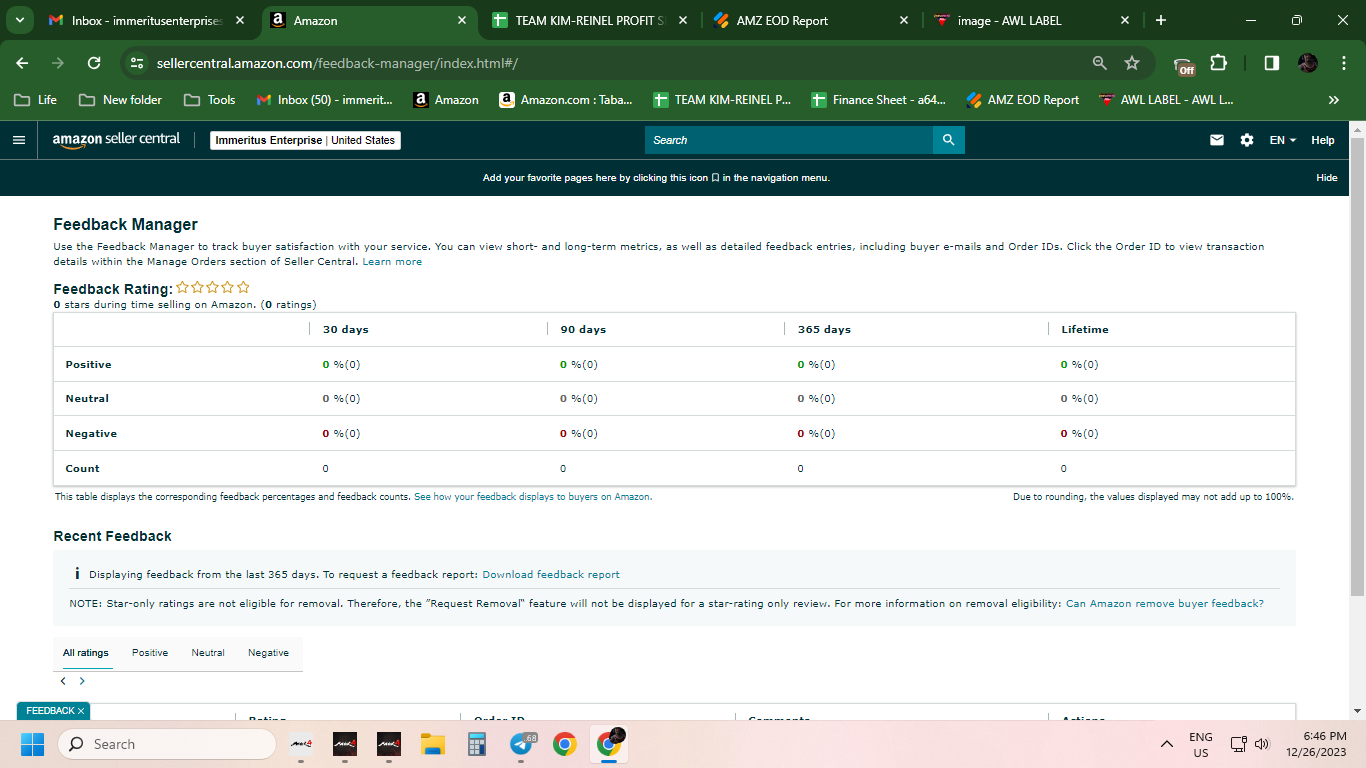The width and height of the screenshot is (1366, 768).
Task: Open Telegram from the taskbar
Action: click(x=521, y=744)
